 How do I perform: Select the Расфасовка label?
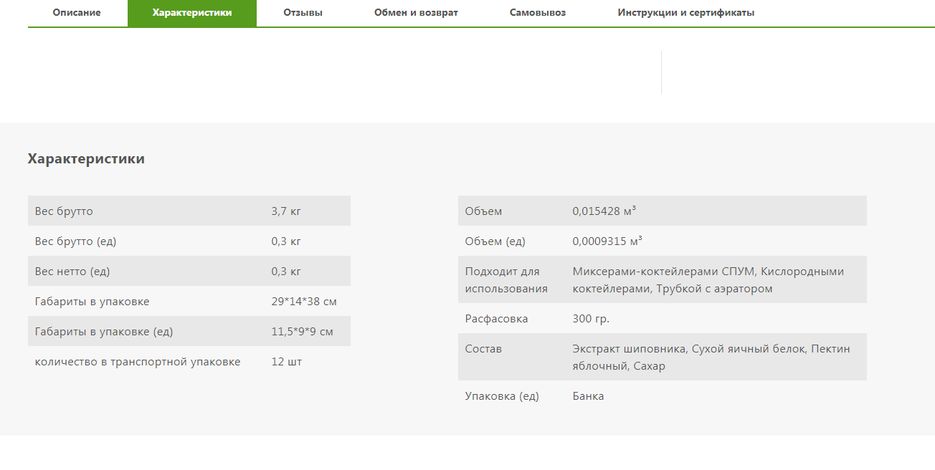pos(497,319)
